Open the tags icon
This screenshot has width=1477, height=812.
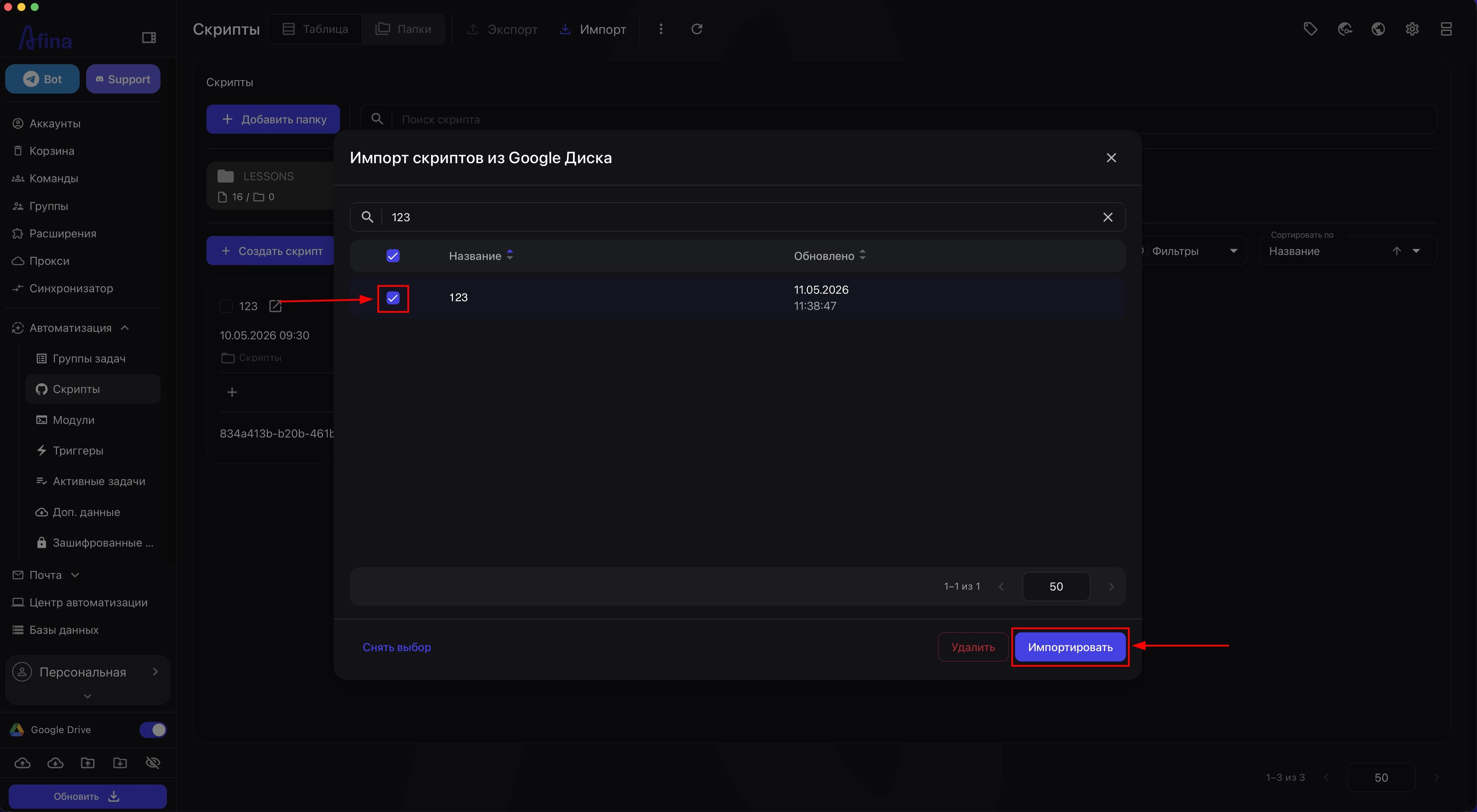pos(1310,29)
